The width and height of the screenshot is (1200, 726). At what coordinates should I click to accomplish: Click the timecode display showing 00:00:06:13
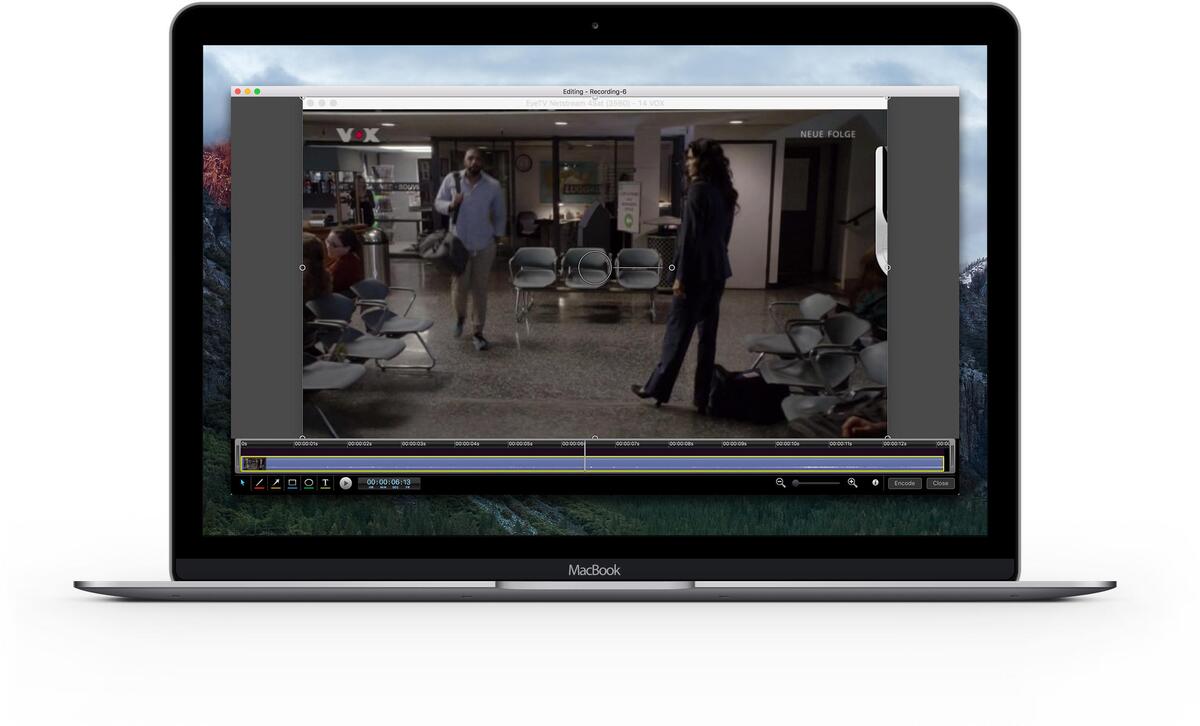(388, 483)
